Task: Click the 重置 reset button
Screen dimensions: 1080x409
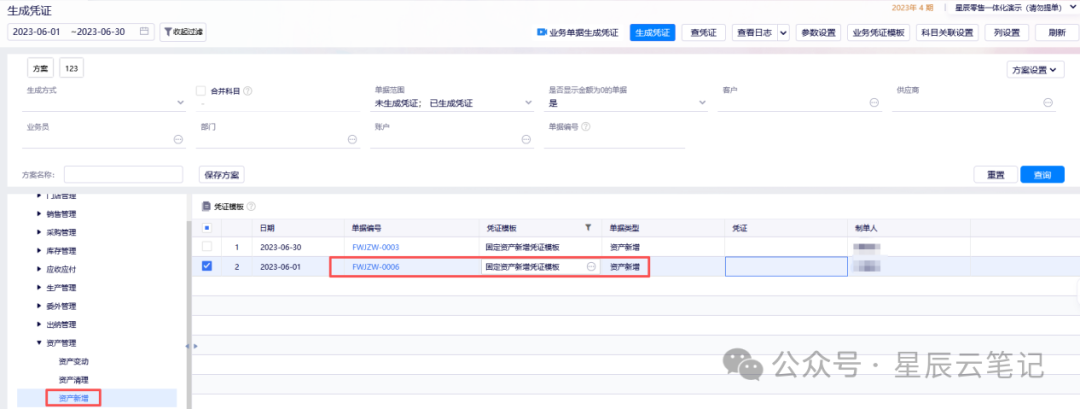Action: [x=995, y=174]
